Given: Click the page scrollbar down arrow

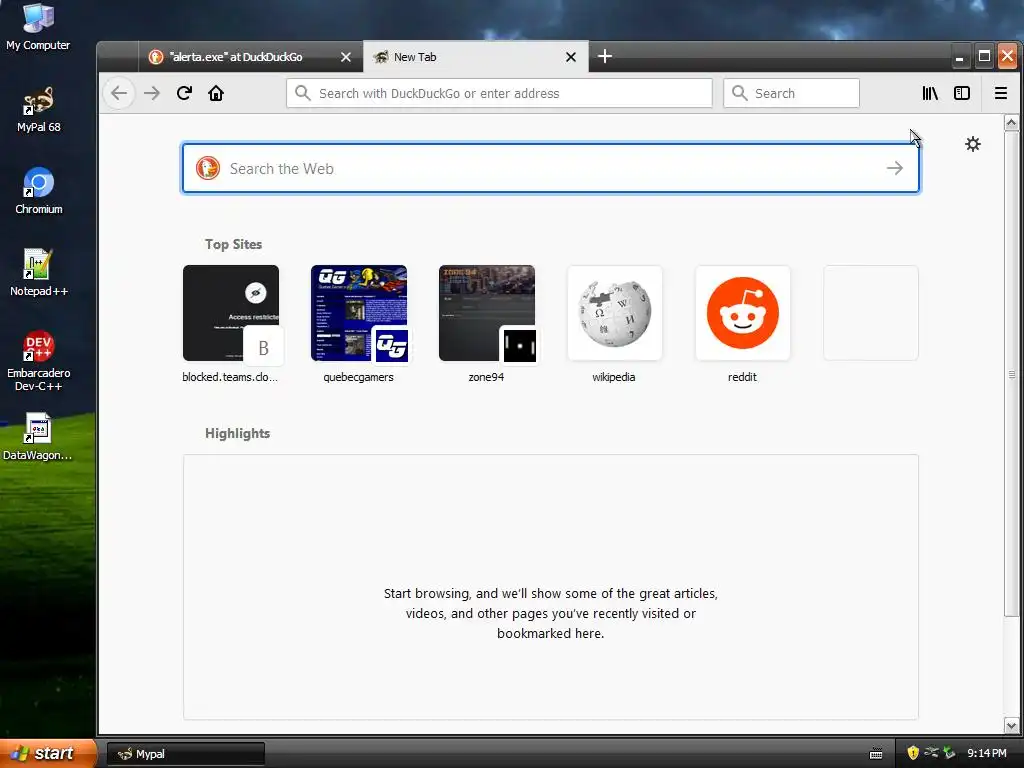Looking at the screenshot, I should 1011,726.
